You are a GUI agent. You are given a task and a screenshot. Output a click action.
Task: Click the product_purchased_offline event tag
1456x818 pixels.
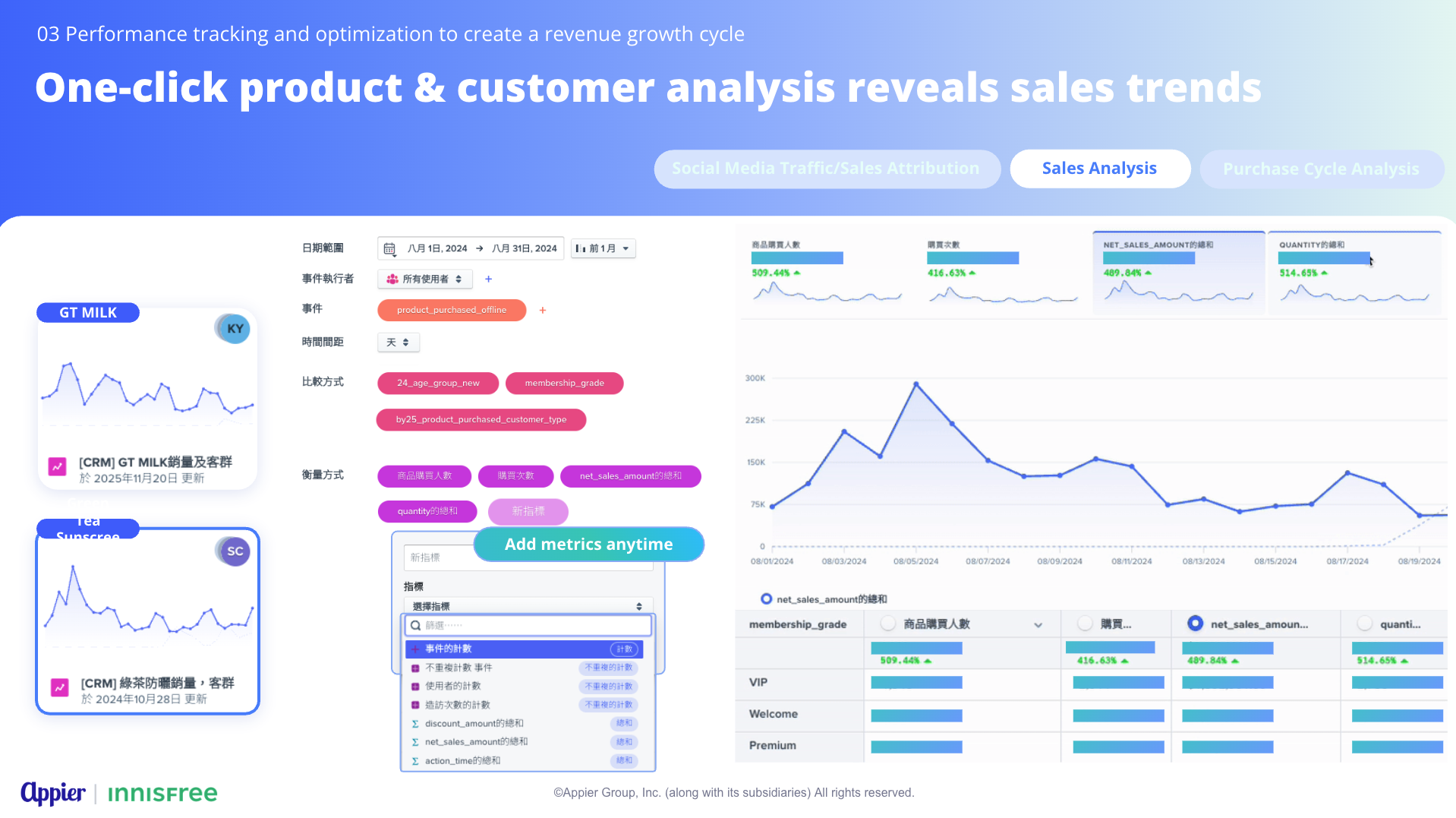[451, 310]
